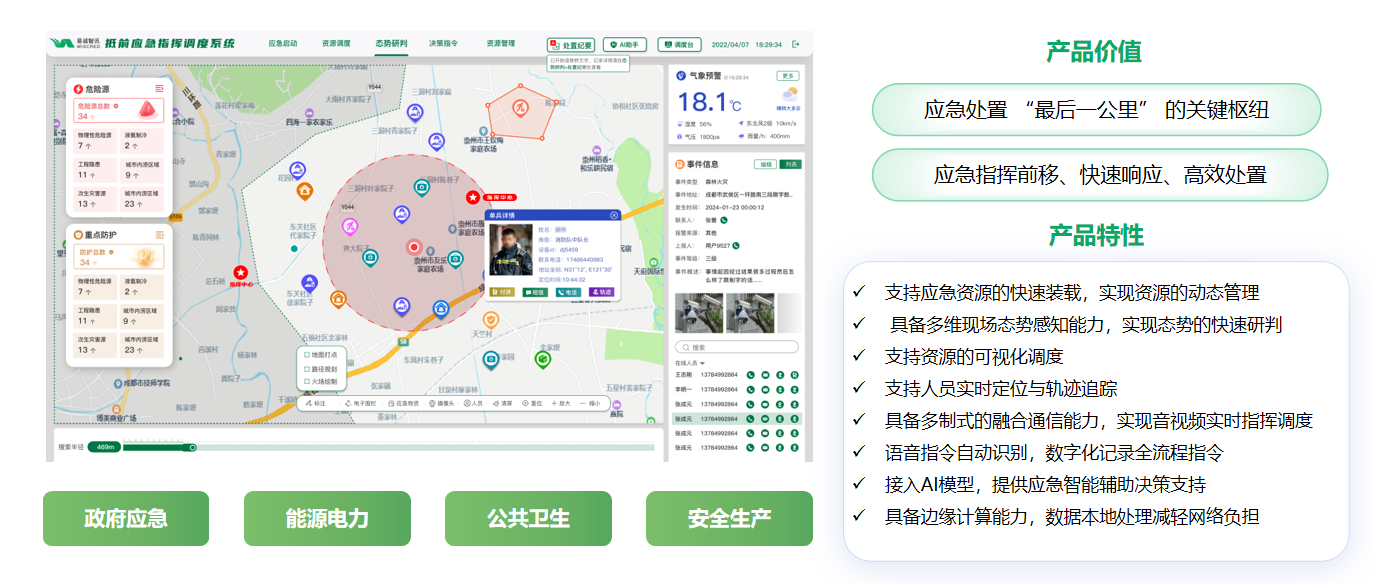Viewport: 1374px width, 584px height.
Task: Click 对讲 in the 单兵详情 popup
Action: click(x=502, y=292)
